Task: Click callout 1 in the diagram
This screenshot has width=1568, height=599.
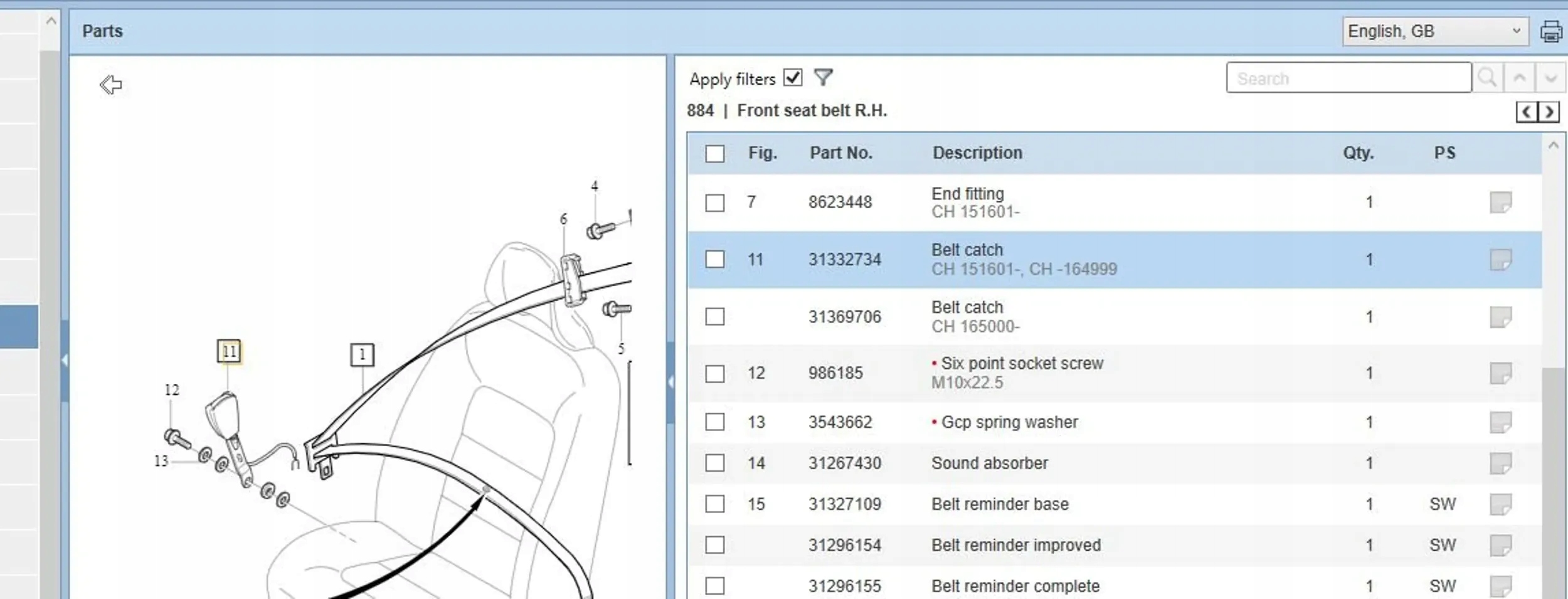Action: click(362, 355)
